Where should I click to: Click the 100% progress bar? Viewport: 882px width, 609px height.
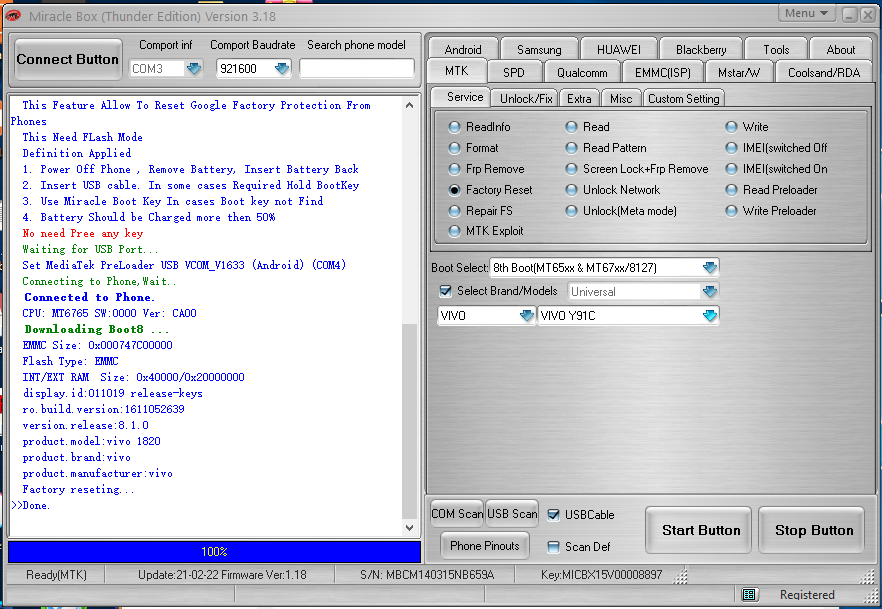tap(214, 552)
